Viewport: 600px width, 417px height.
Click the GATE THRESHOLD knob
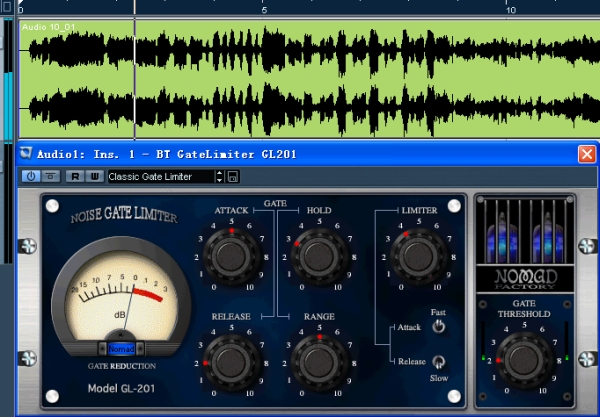pyautogui.click(x=524, y=360)
